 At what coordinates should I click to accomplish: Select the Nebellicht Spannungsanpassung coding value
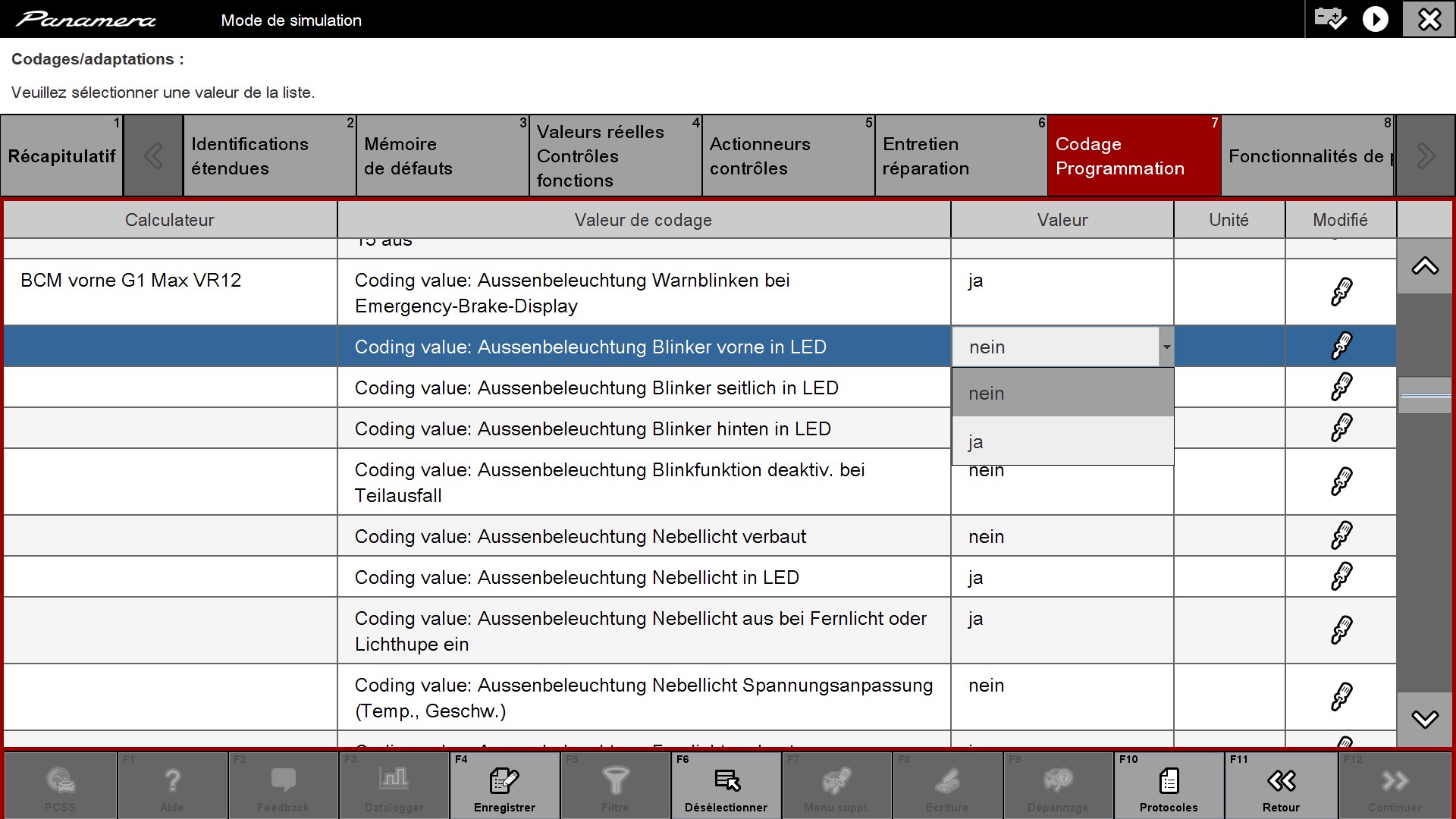[643, 697]
